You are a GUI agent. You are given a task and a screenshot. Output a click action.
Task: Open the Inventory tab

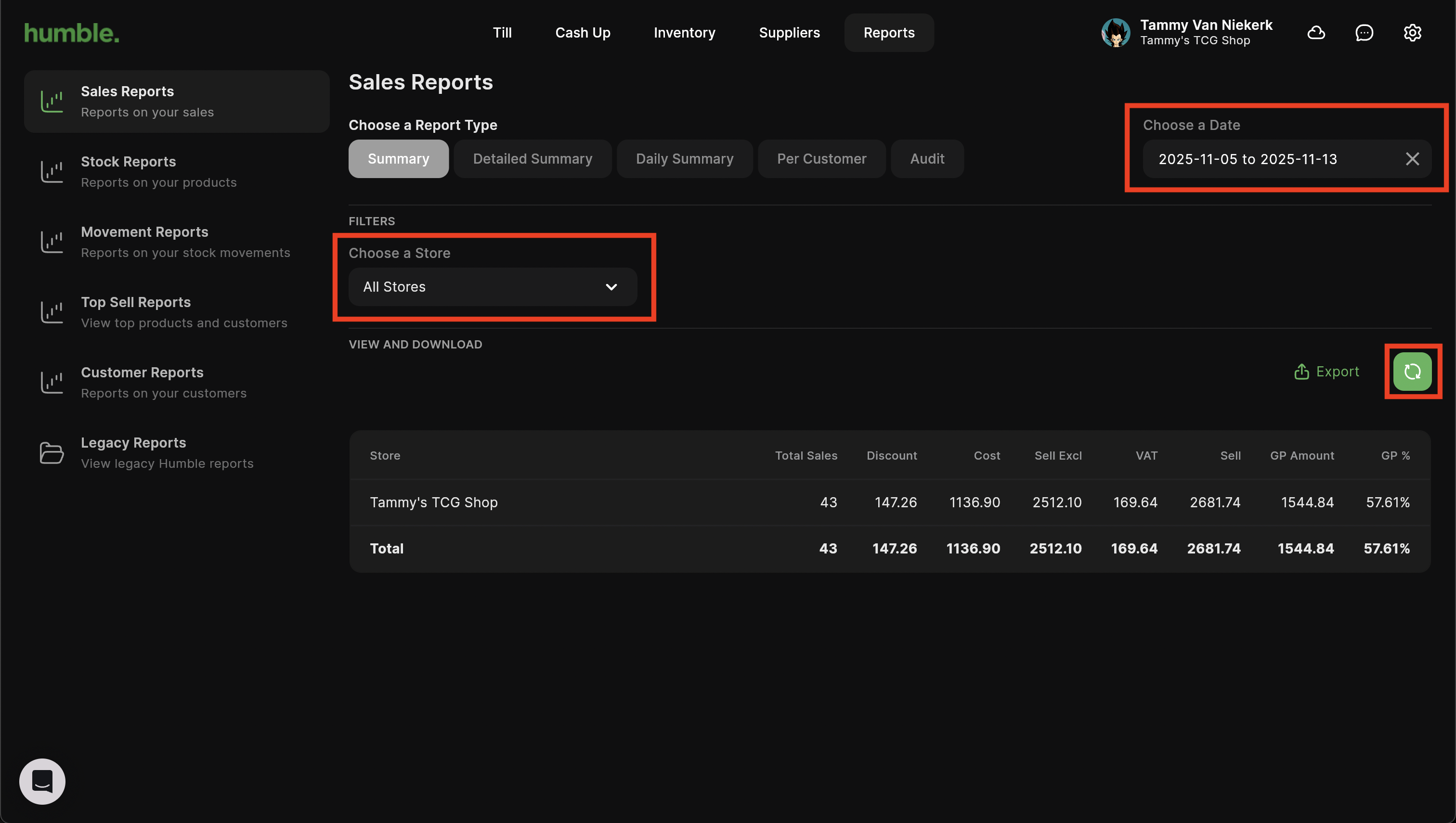(684, 33)
